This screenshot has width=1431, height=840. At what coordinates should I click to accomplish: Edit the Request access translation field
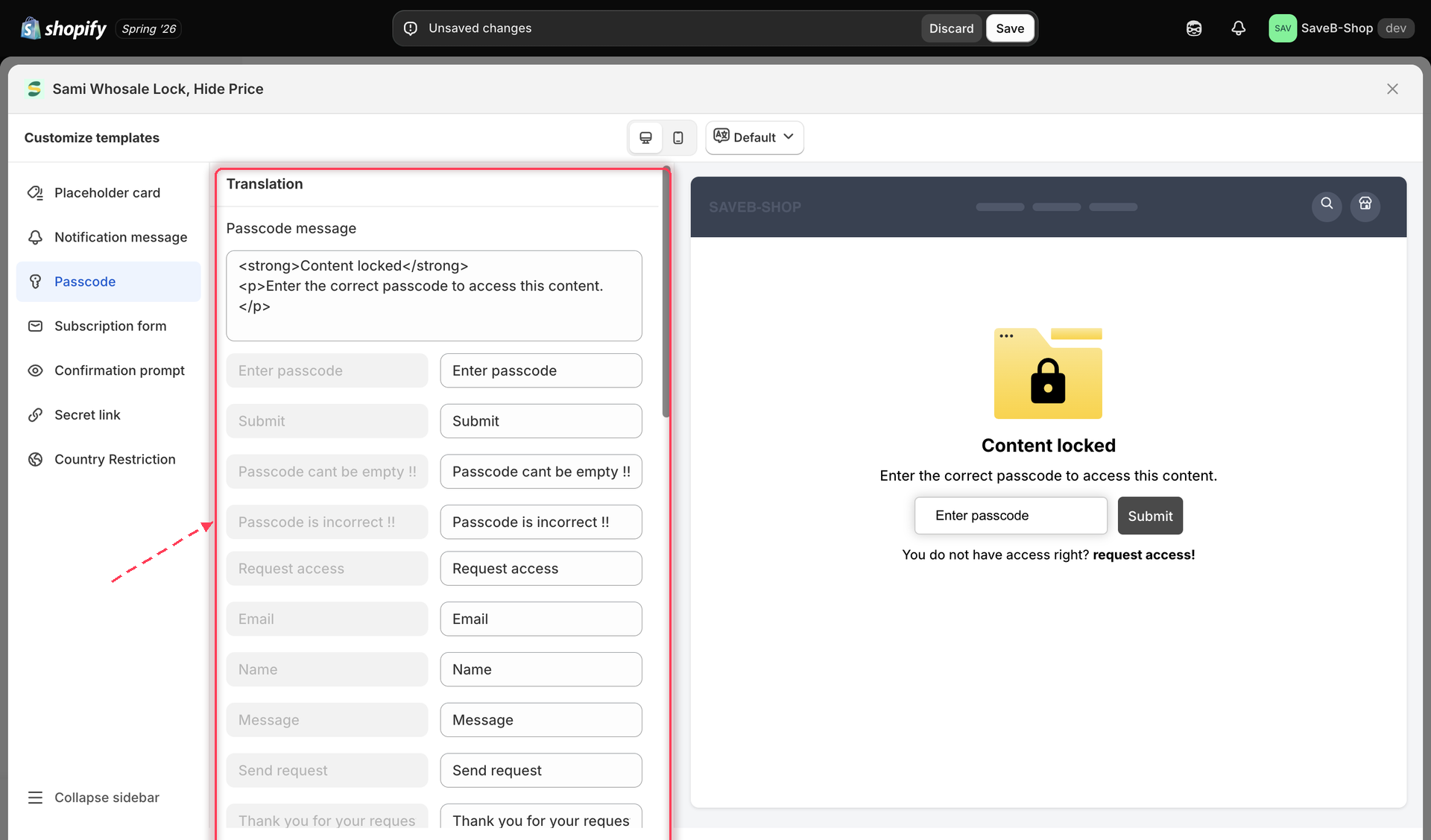541,569
